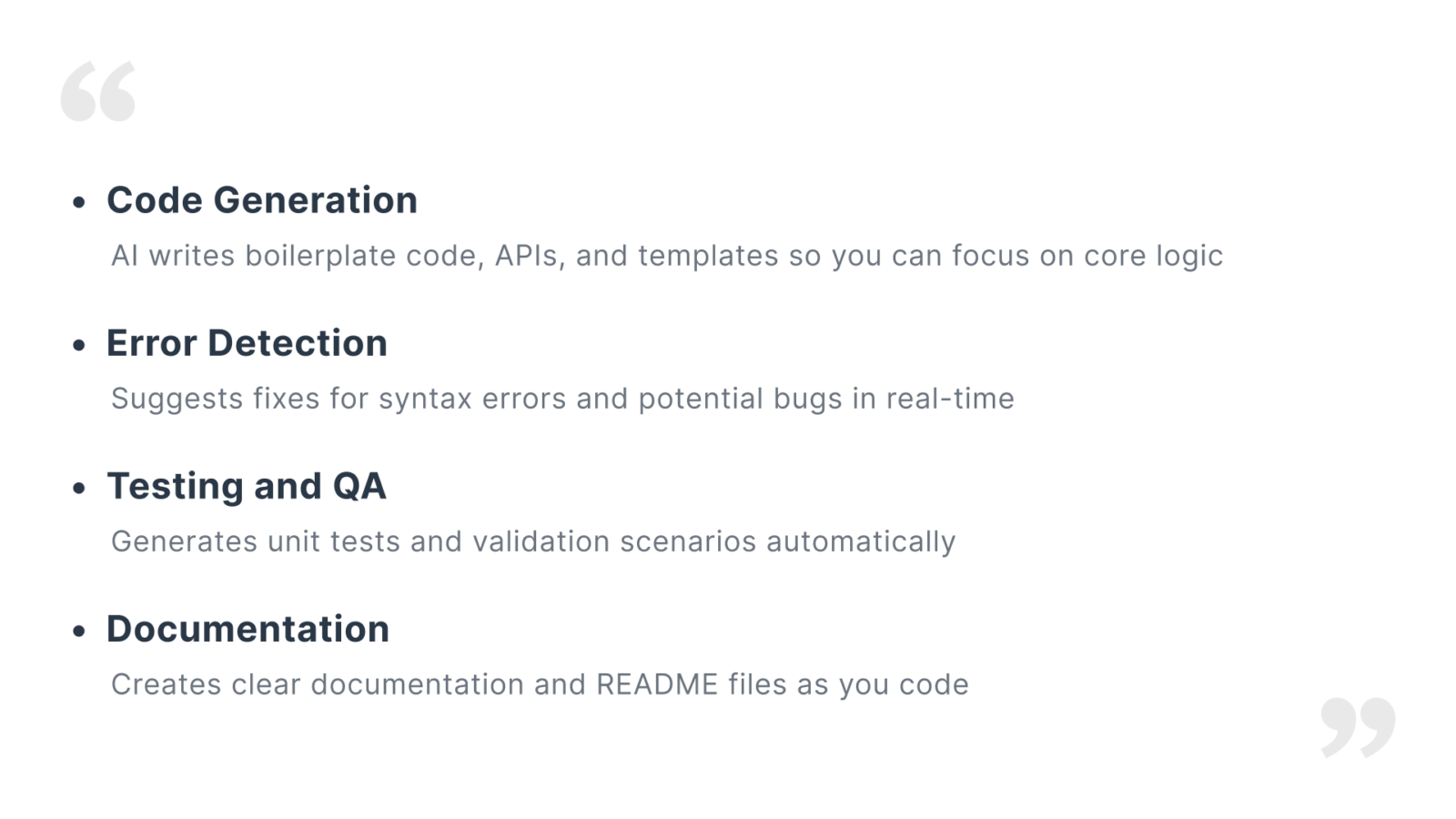Click the word README in the last line
1456x819 pixels.
pyautogui.click(x=657, y=684)
